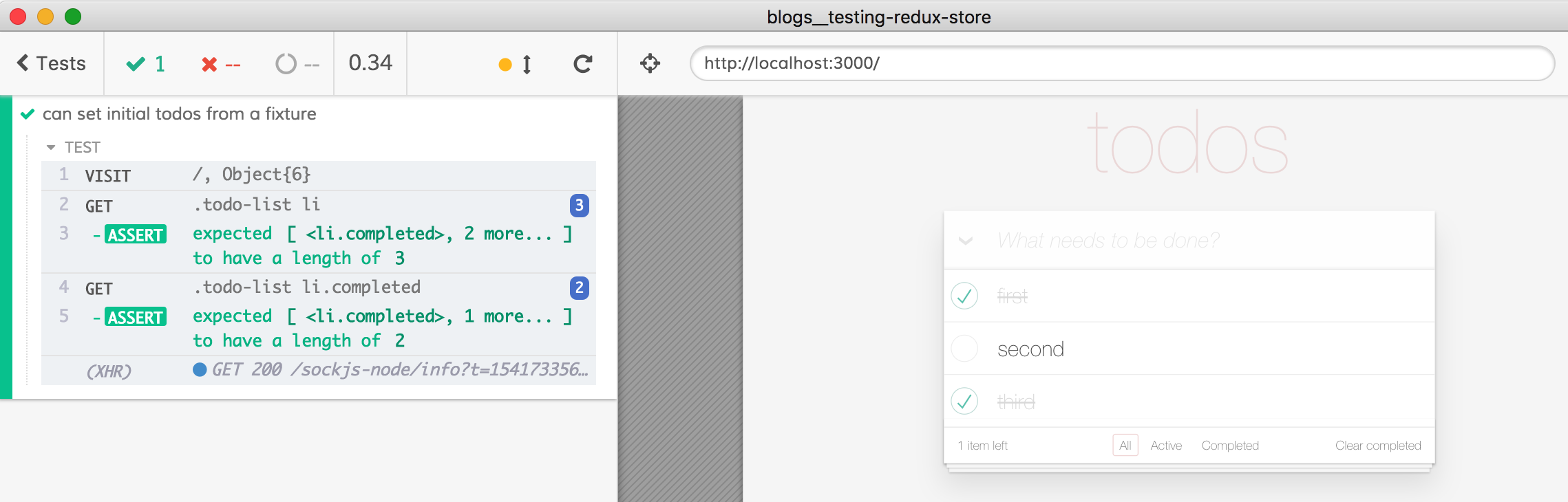Click the orange status dot in toolbar

point(505,65)
